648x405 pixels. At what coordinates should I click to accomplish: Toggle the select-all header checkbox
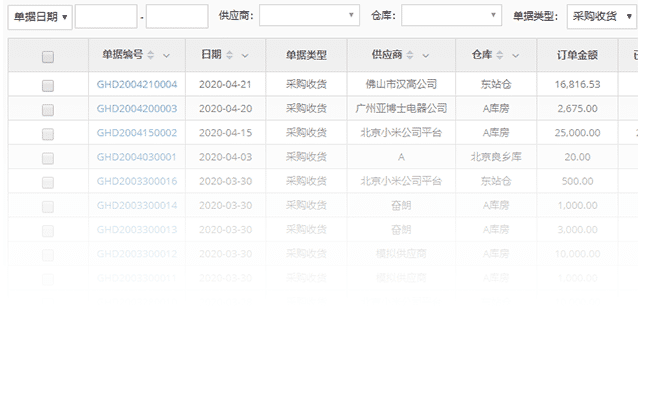(48, 57)
